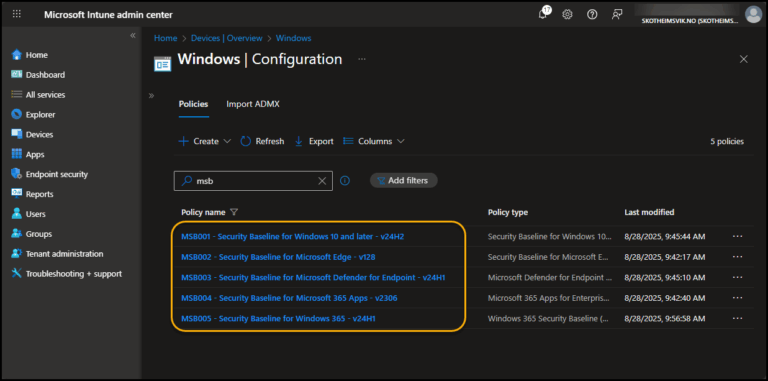Open MSB003 Defender for Endpoint policy
Image resolution: width=768 pixels, height=381 pixels.
(313, 278)
